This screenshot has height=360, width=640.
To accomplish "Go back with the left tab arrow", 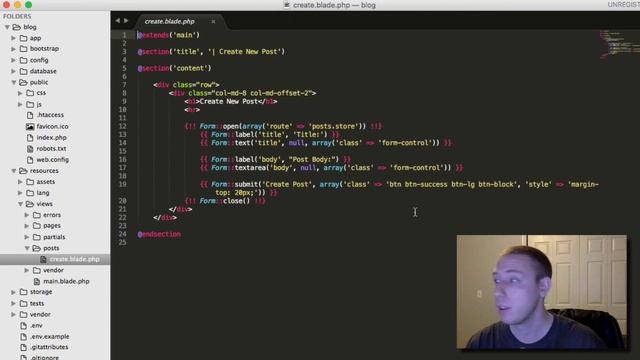I will tap(118, 20).
